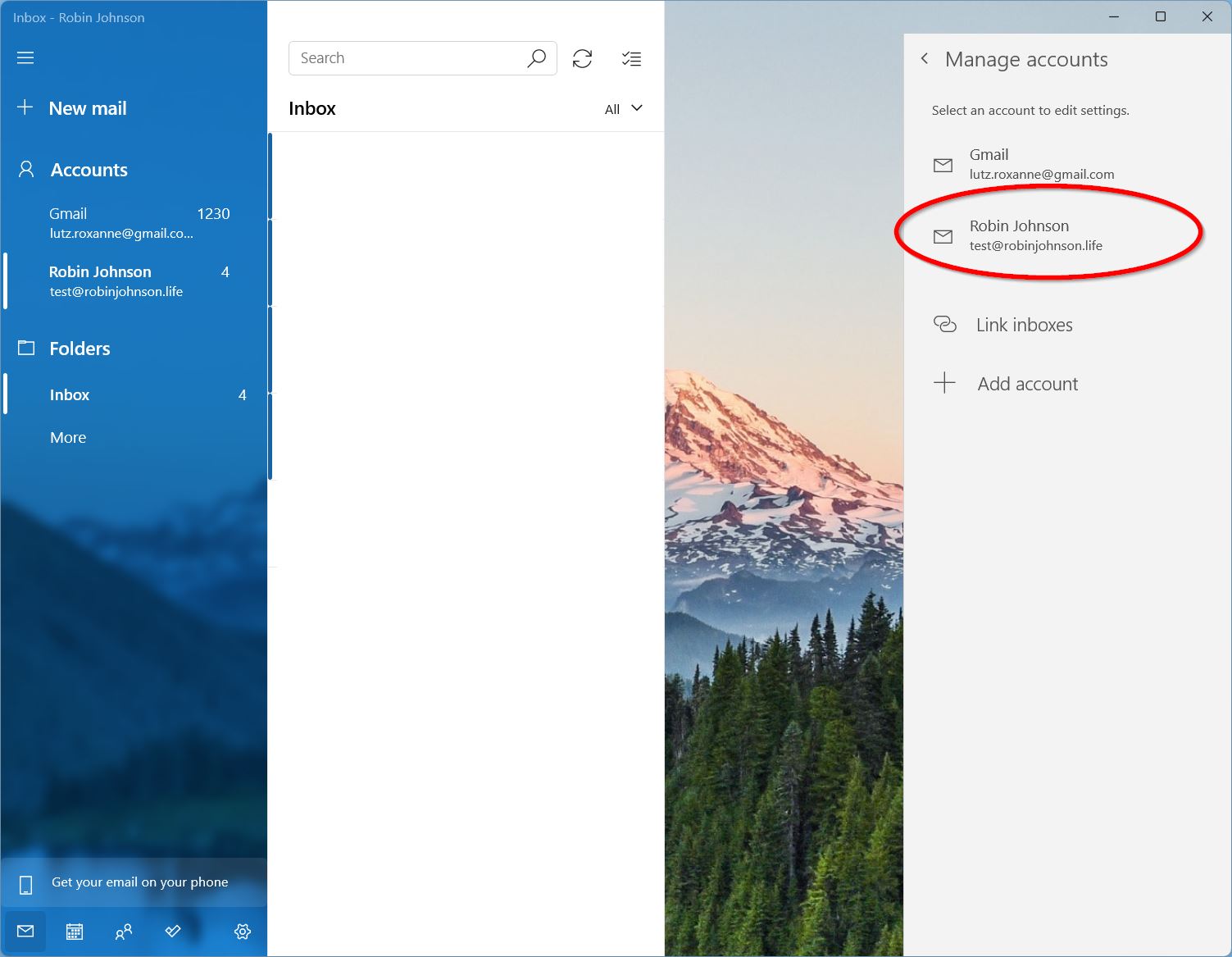Image resolution: width=1232 pixels, height=957 pixels.
Task: Click the search magnifier icon
Action: click(x=536, y=58)
